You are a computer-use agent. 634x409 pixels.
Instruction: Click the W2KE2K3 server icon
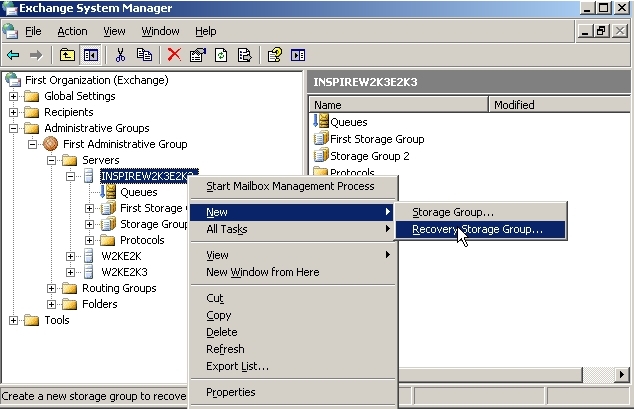tap(89, 272)
